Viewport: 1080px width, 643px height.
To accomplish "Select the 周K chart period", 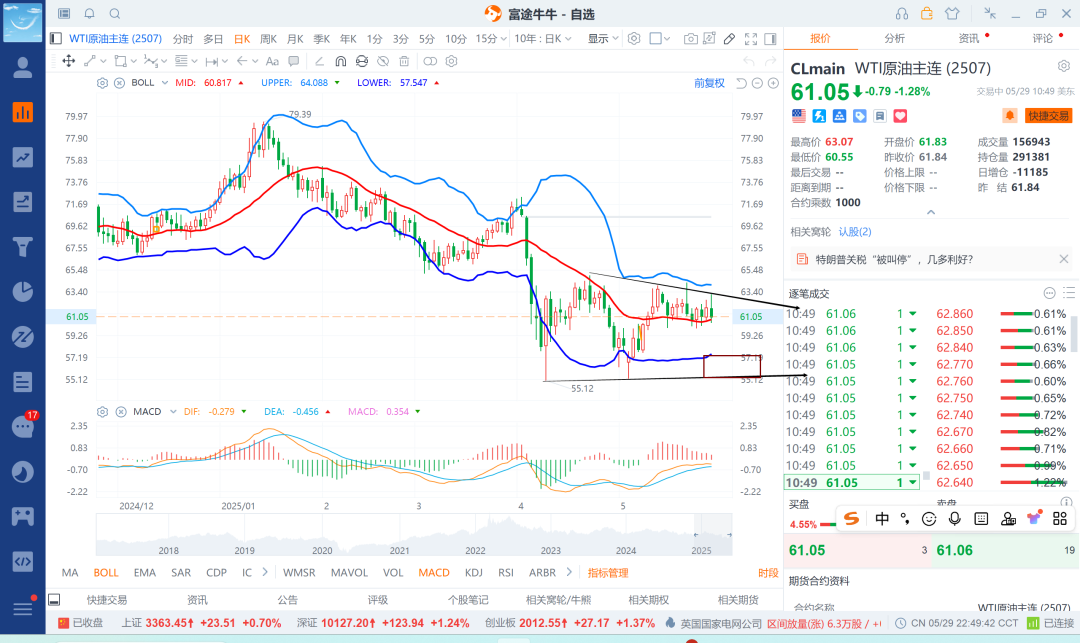I will pos(269,39).
